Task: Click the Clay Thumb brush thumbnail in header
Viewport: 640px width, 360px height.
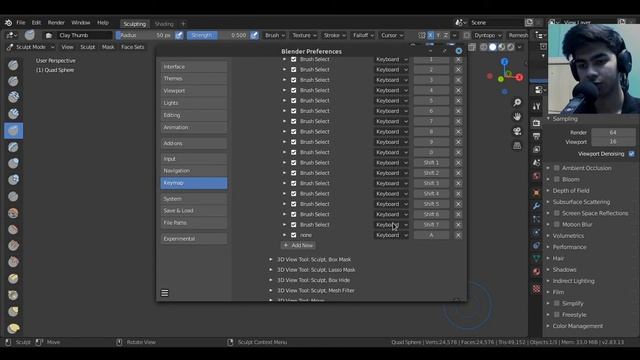Action: point(29,35)
